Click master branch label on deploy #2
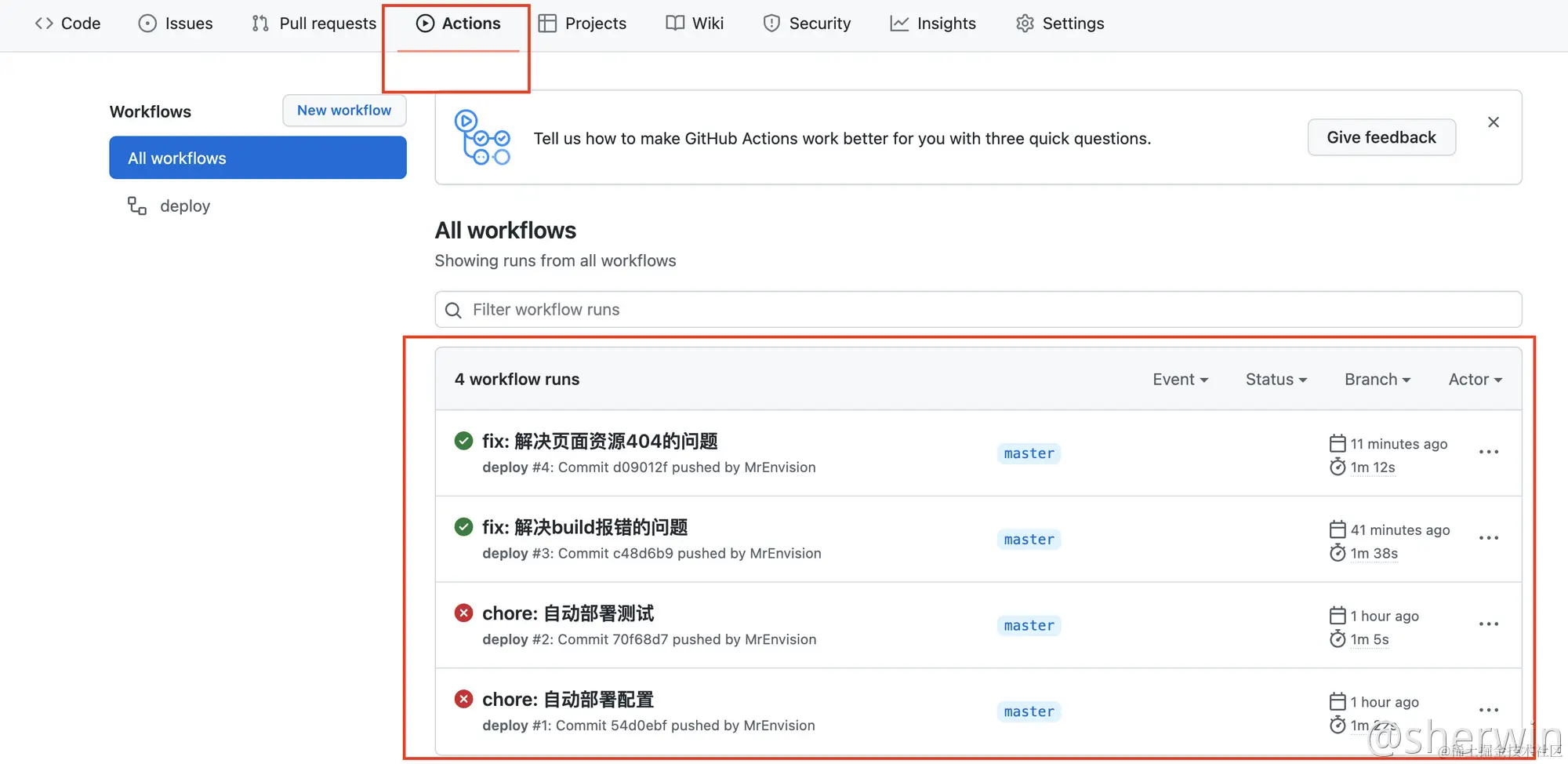The width and height of the screenshot is (1568, 764). pyautogui.click(x=1029, y=626)
